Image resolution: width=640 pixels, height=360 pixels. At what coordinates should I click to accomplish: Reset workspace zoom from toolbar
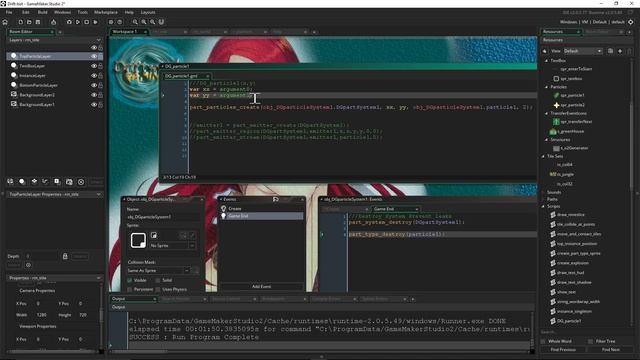click(x=144, y=22)
